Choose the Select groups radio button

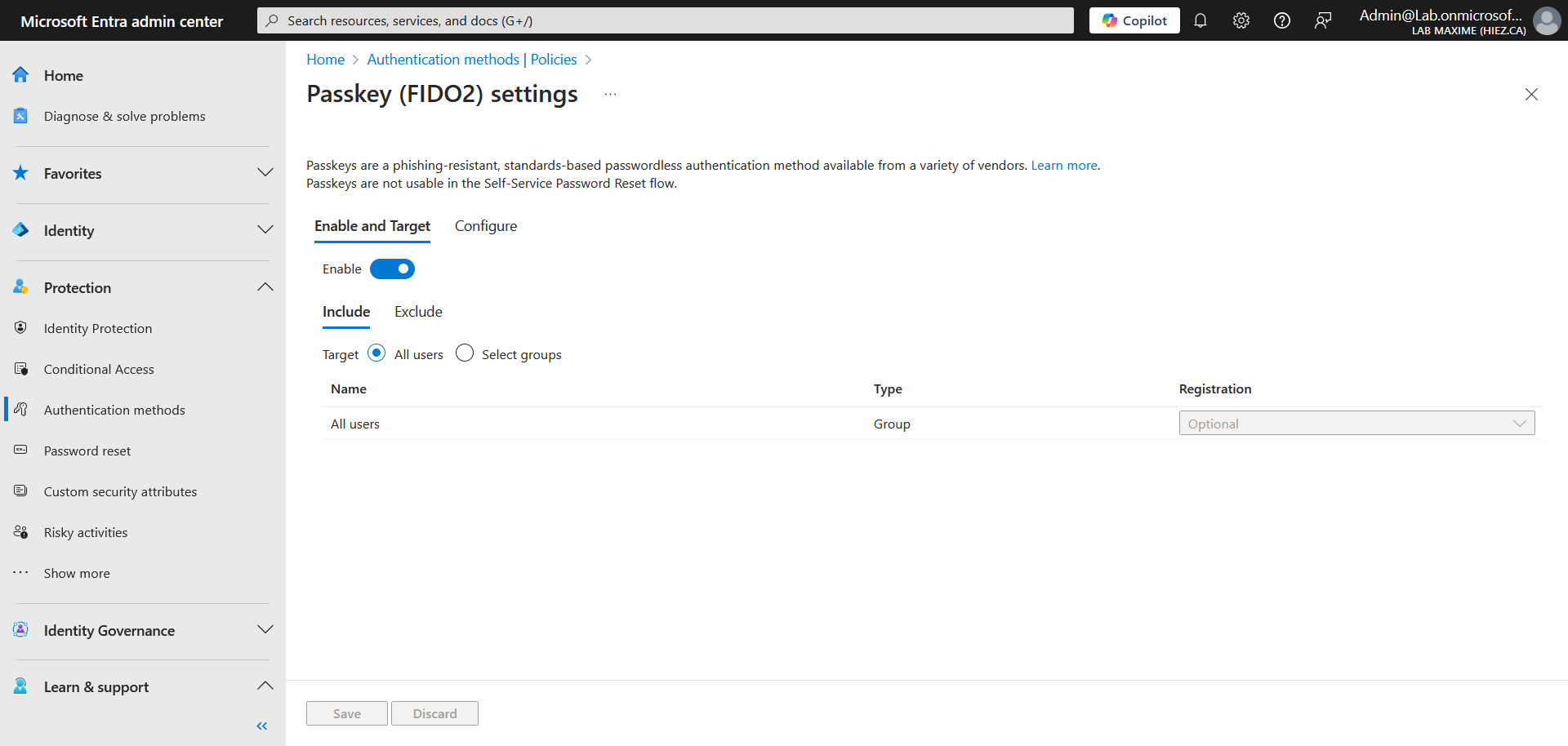465,353
